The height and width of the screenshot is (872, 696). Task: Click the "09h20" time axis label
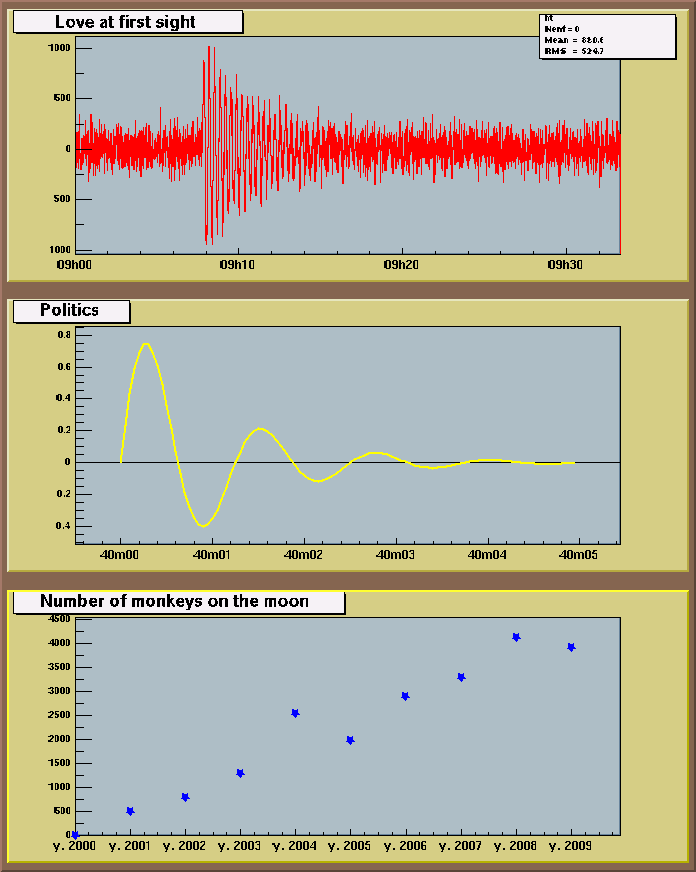pyautogui.click(x=401, y=266)
